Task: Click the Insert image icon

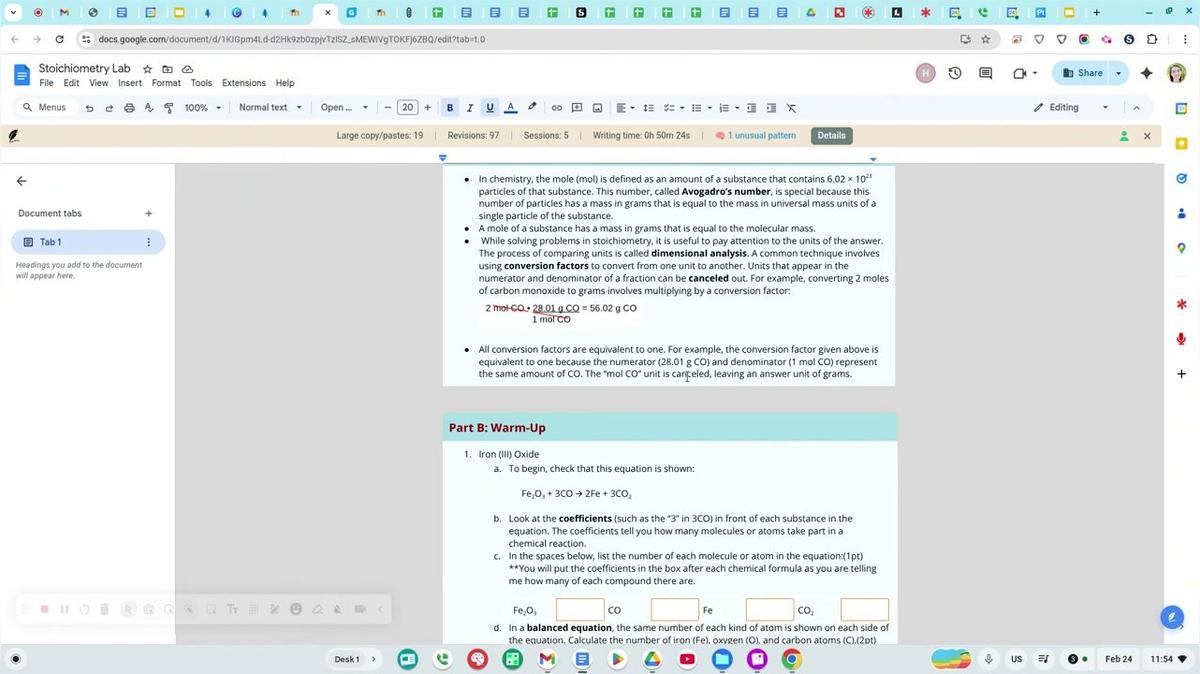Action: (x=598, y=107)
